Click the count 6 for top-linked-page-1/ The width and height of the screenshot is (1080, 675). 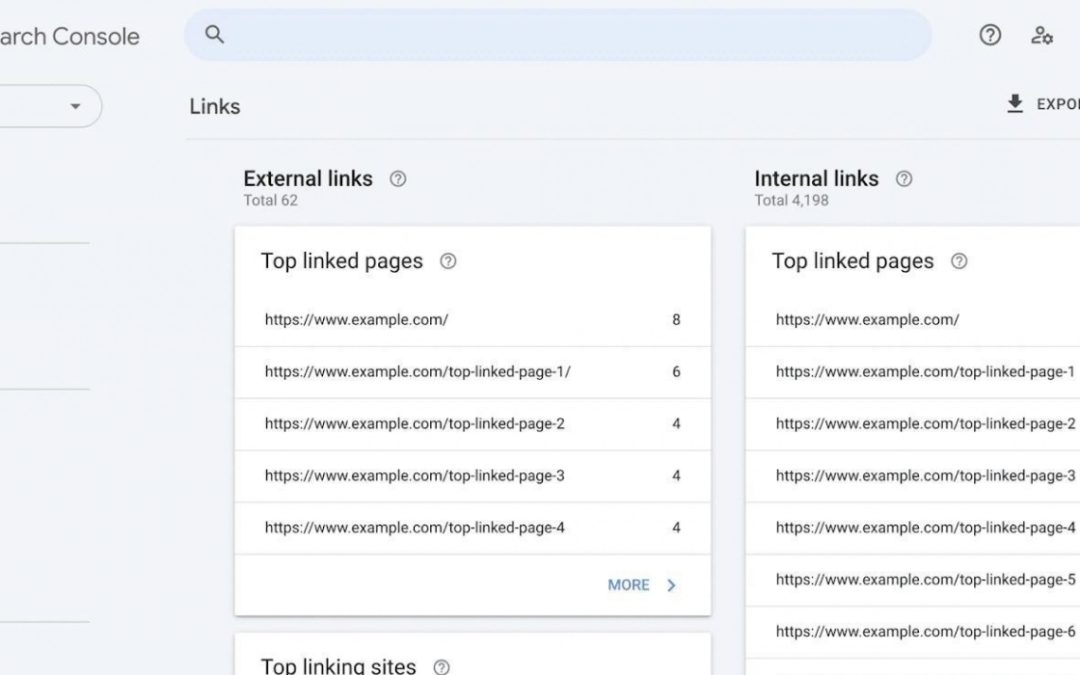(x=676, y=372)
